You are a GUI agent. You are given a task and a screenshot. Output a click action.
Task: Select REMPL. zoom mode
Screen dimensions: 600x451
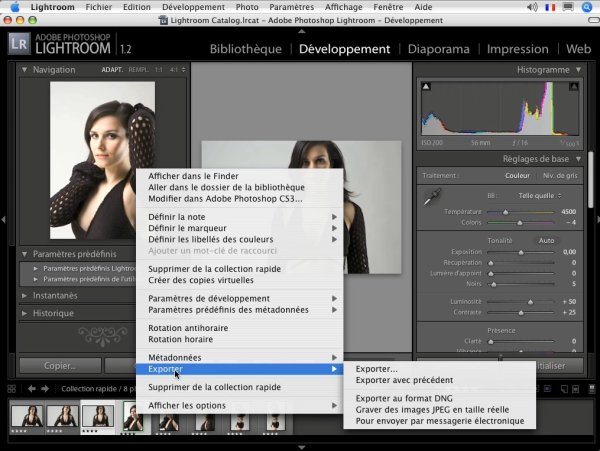click(x=138, y=70)
